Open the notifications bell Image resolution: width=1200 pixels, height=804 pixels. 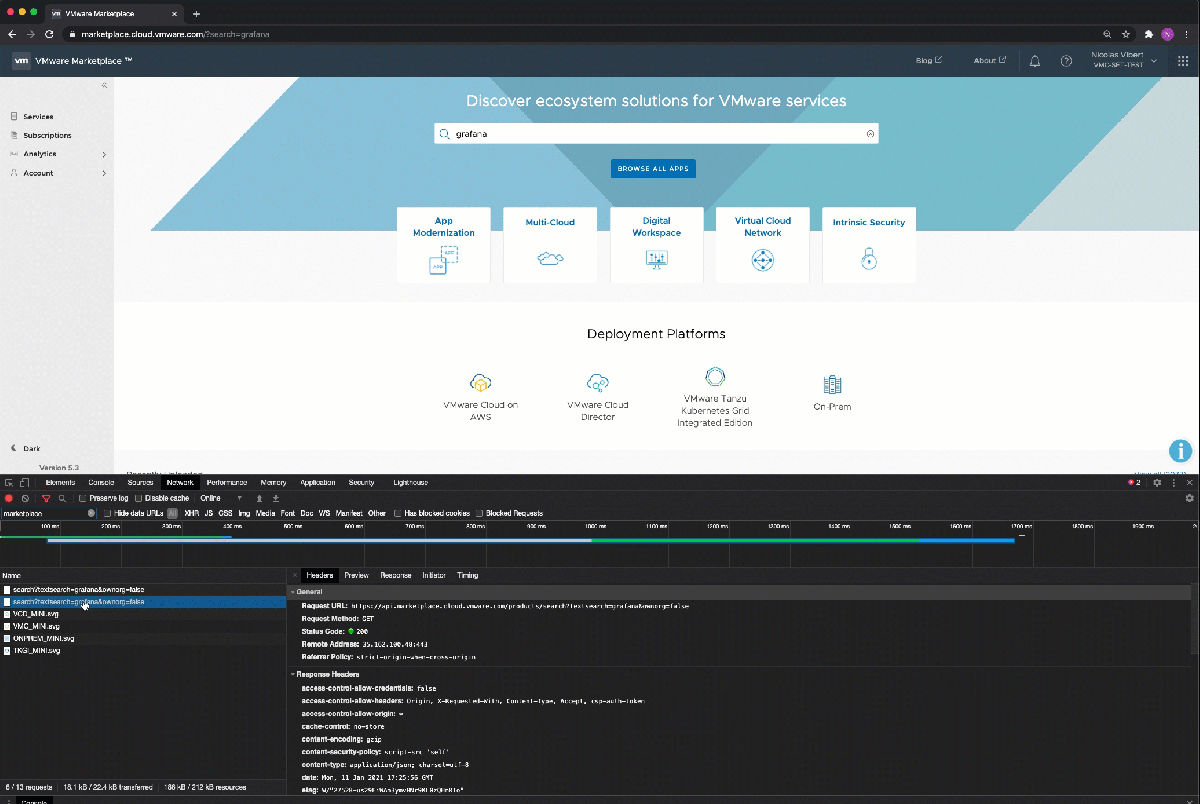click(x=1035, y=61)
